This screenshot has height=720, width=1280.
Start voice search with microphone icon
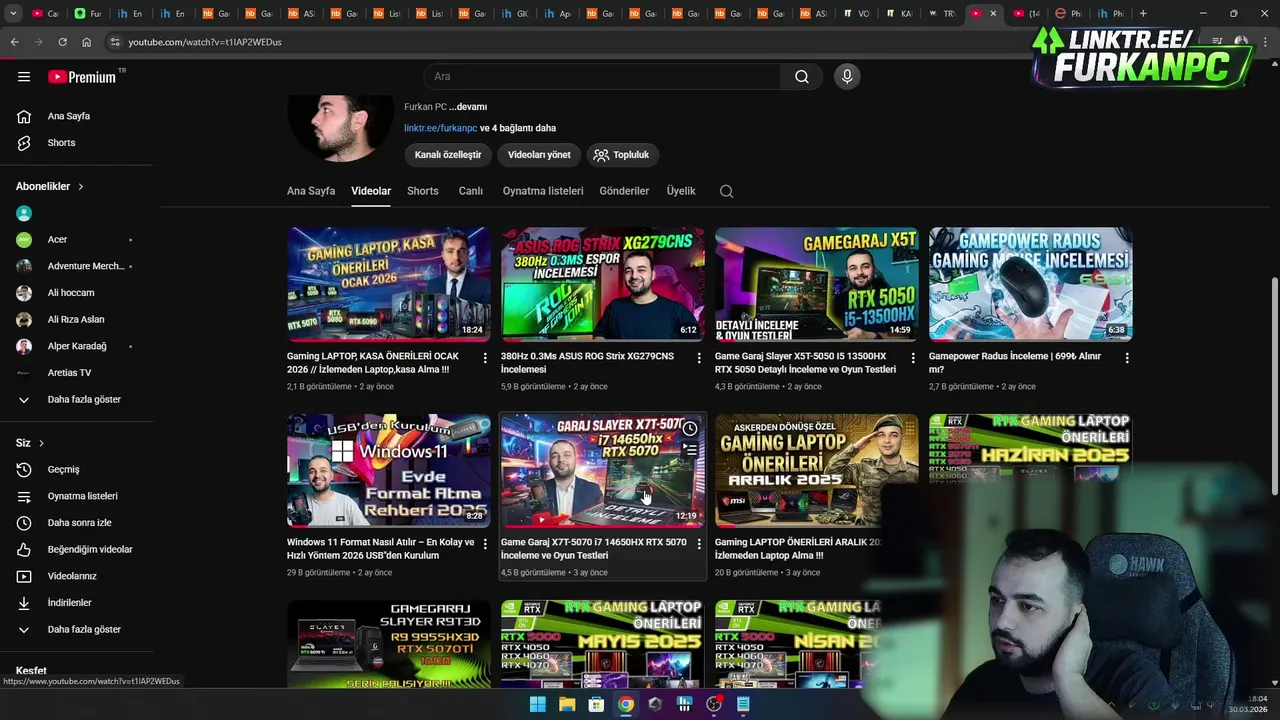[x=847, y=77]
